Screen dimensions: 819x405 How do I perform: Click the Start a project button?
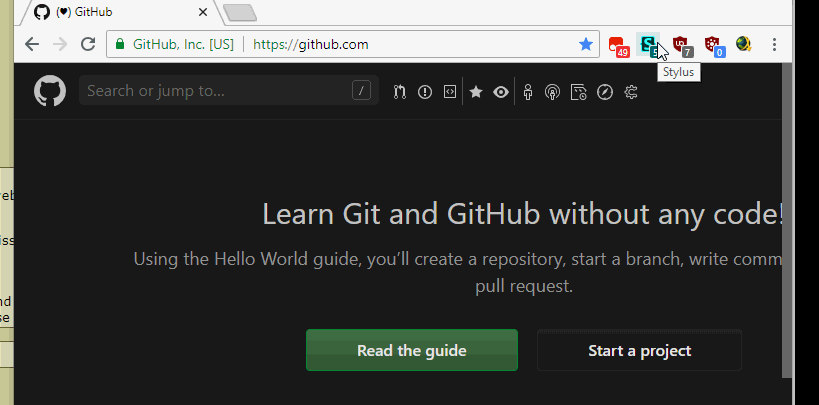tap(639, 350)
